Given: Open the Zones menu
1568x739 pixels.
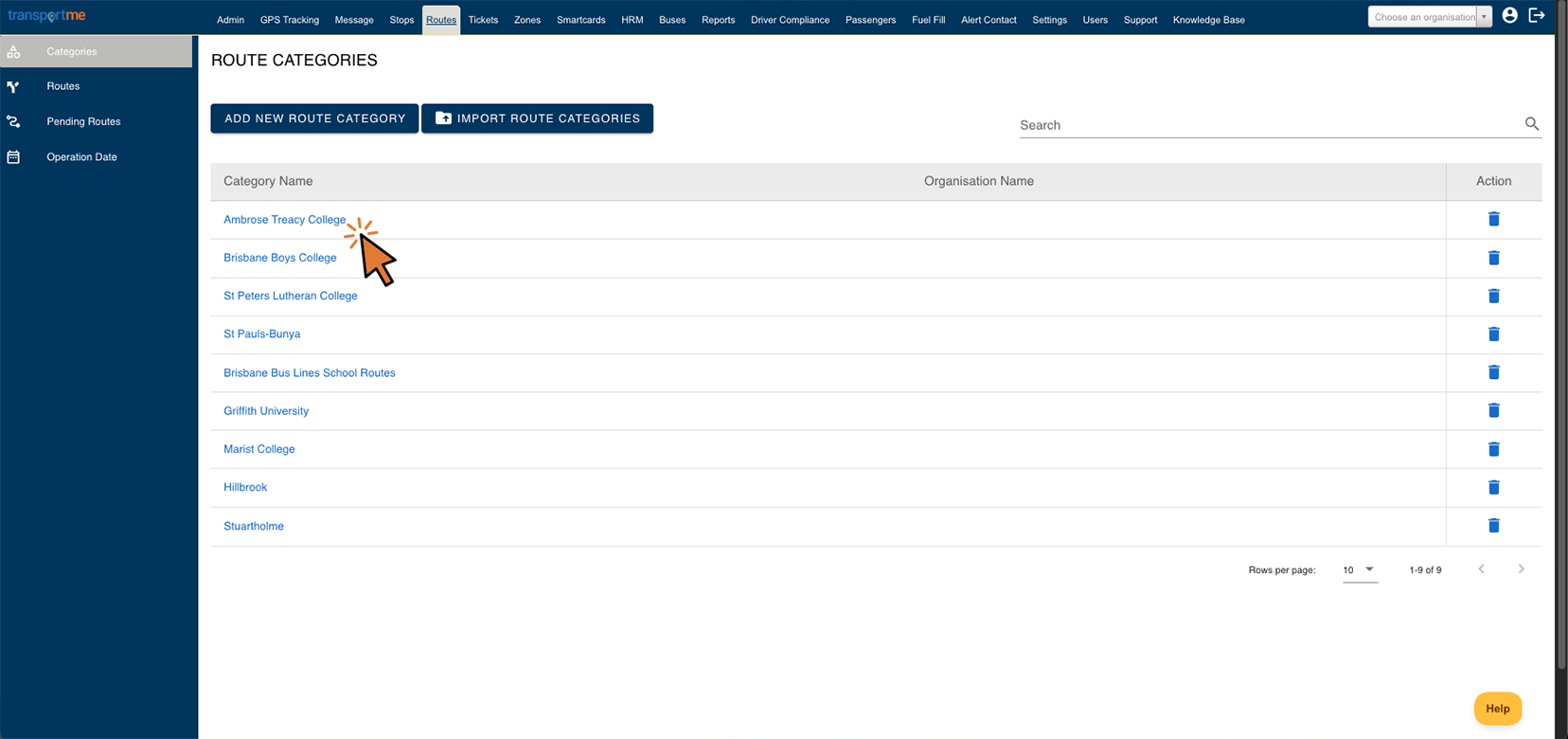Looking at the screenshot, I should (x=527, y=20).
